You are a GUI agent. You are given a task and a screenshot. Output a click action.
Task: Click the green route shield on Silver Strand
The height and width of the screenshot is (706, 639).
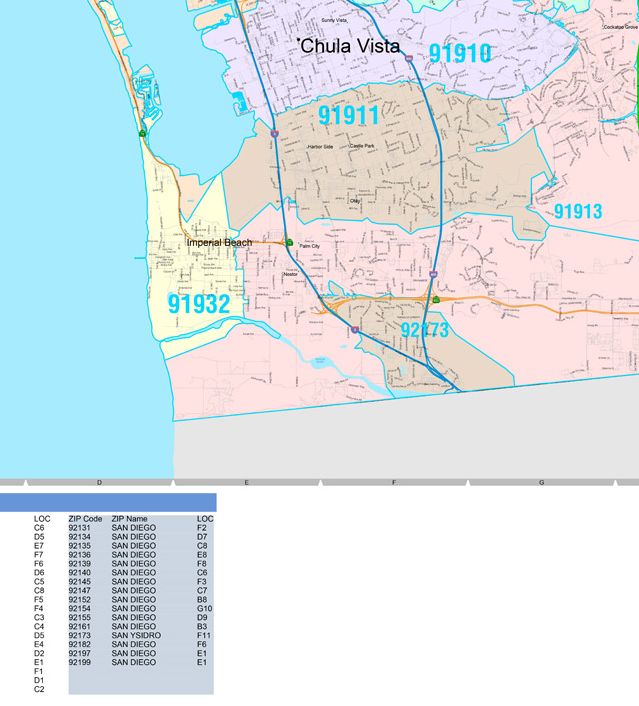click(x=143, y=132)
